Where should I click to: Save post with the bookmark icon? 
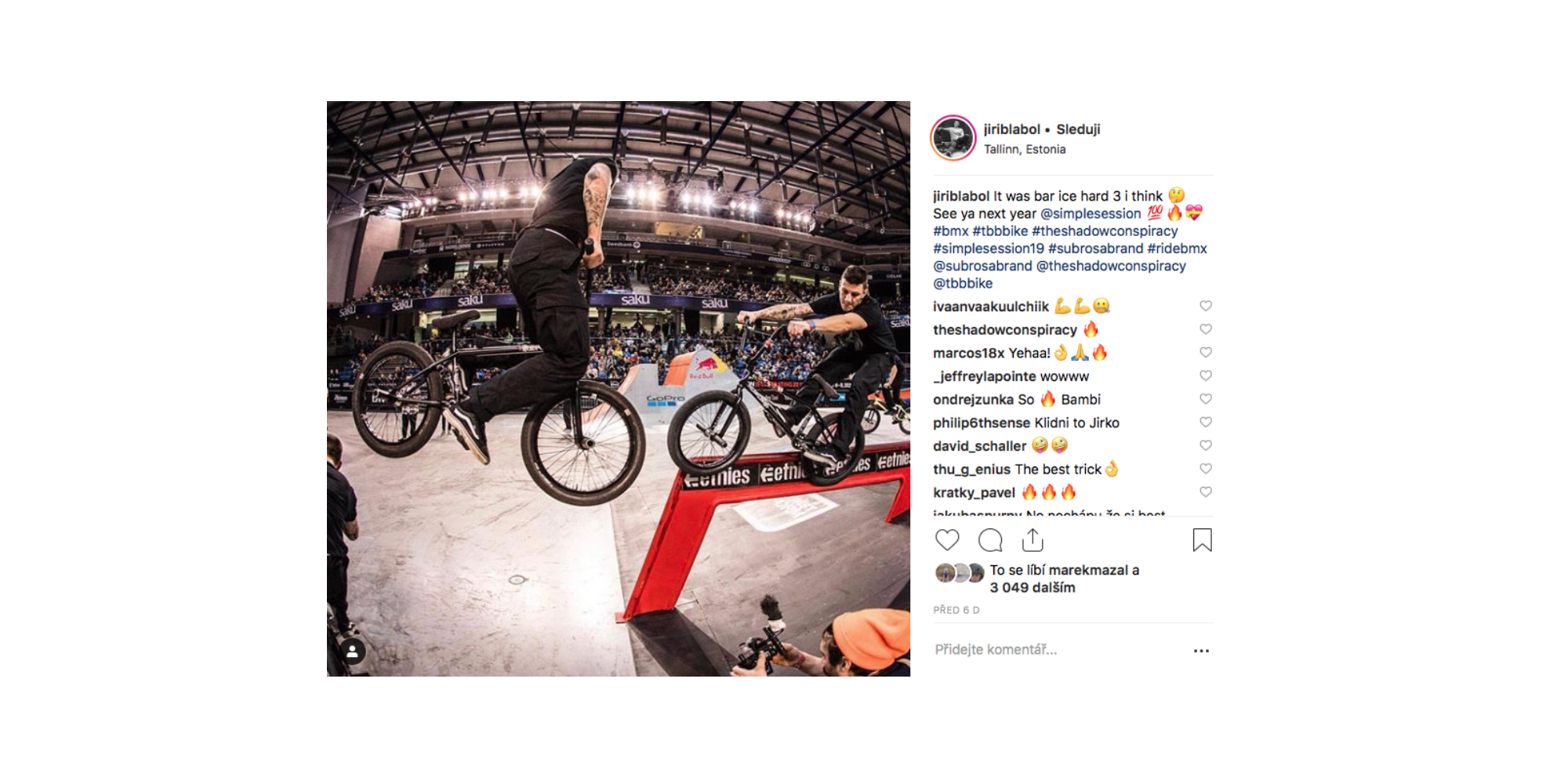[x=1202, y=540]
